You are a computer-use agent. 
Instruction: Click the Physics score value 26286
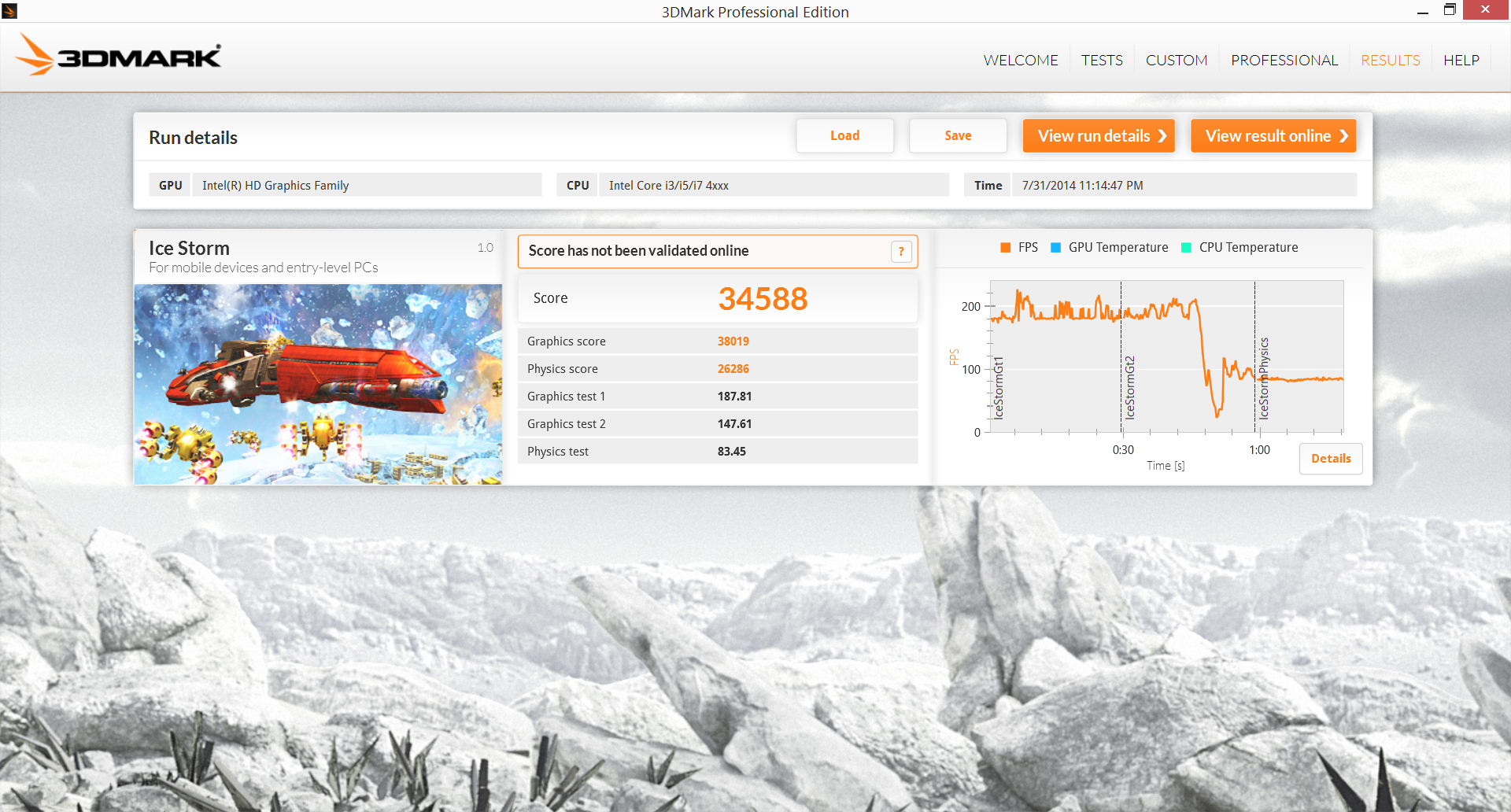(733, 369)
